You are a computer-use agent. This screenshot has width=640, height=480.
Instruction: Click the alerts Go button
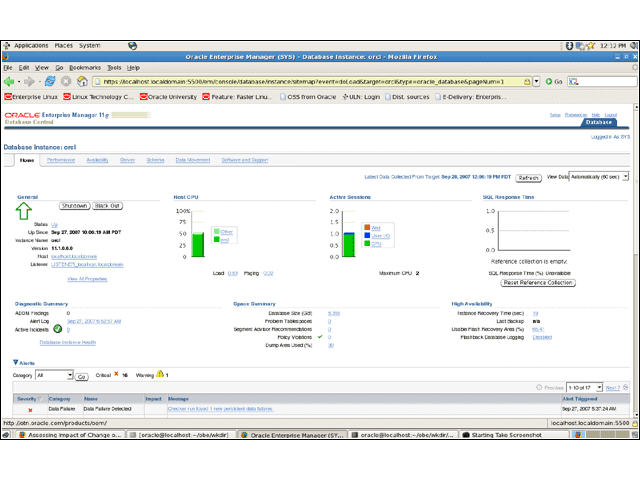[x=82, y=377]
